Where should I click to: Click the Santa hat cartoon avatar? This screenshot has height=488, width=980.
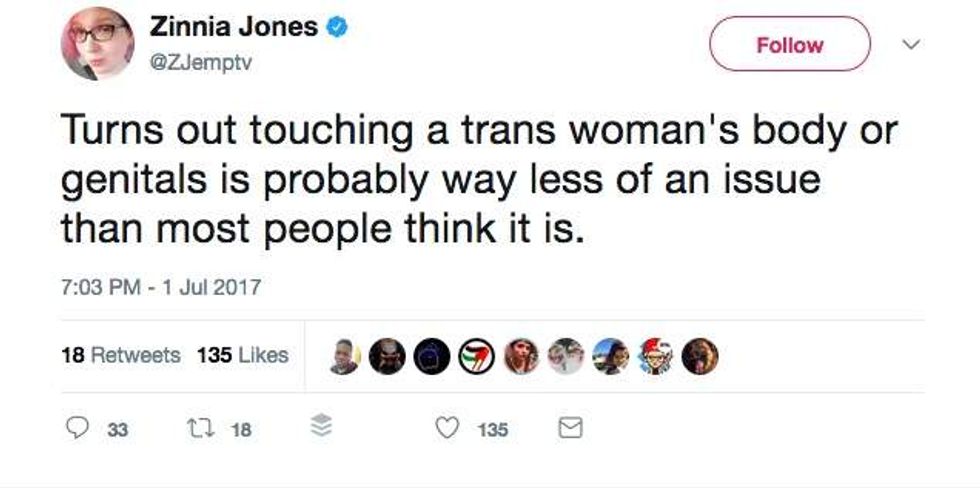point(656,356)
